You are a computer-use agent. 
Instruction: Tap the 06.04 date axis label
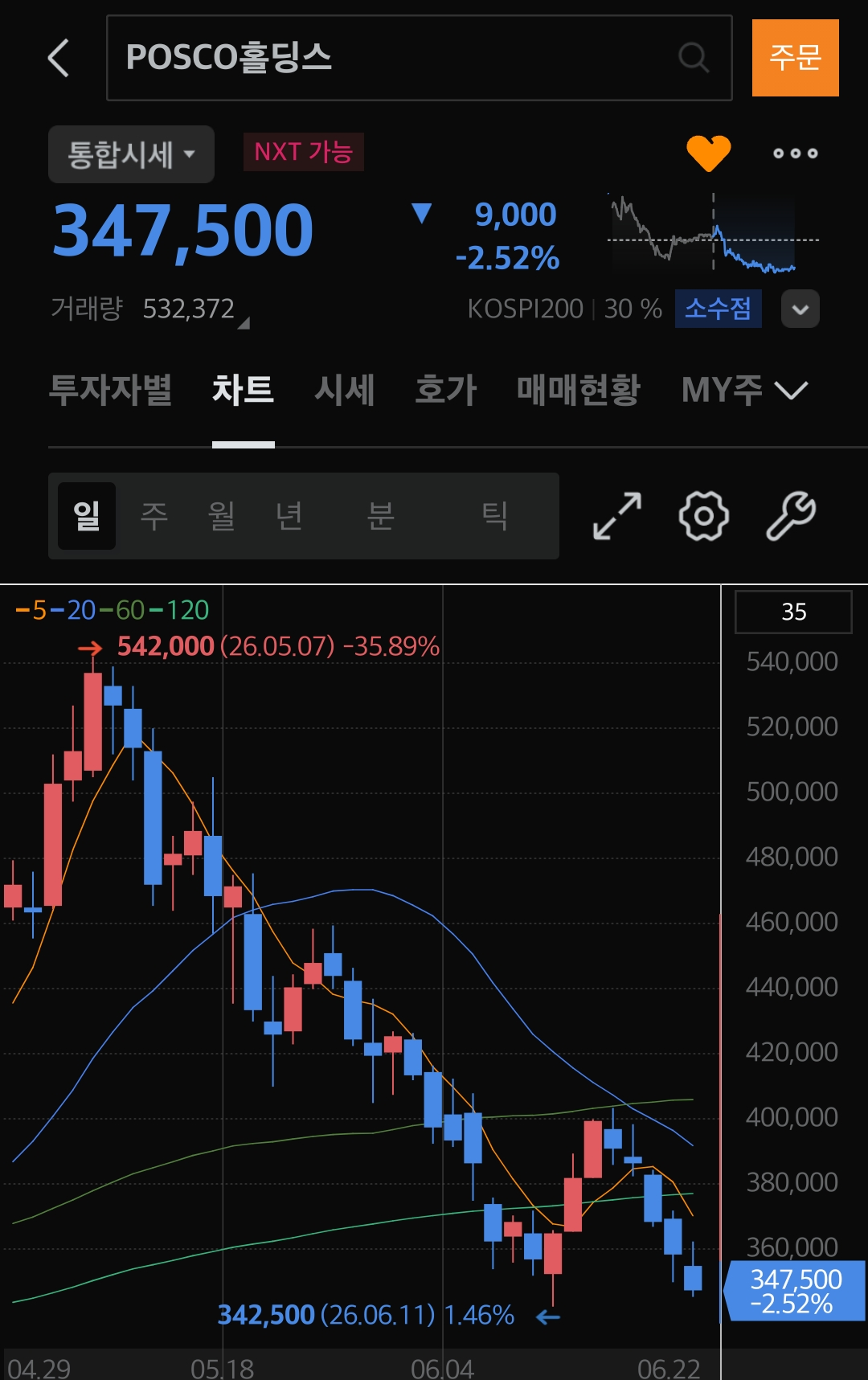click(442, 1368)
